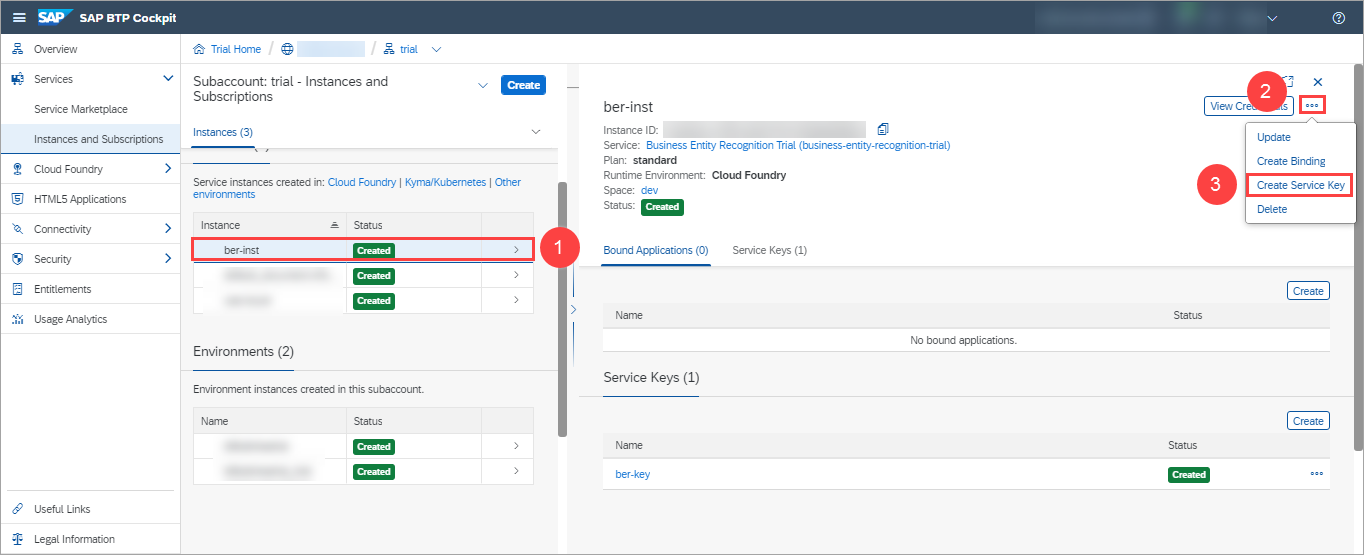Click the Security shield icon
The height and width of the screenshot is (555, 1364).
(17, 259)
